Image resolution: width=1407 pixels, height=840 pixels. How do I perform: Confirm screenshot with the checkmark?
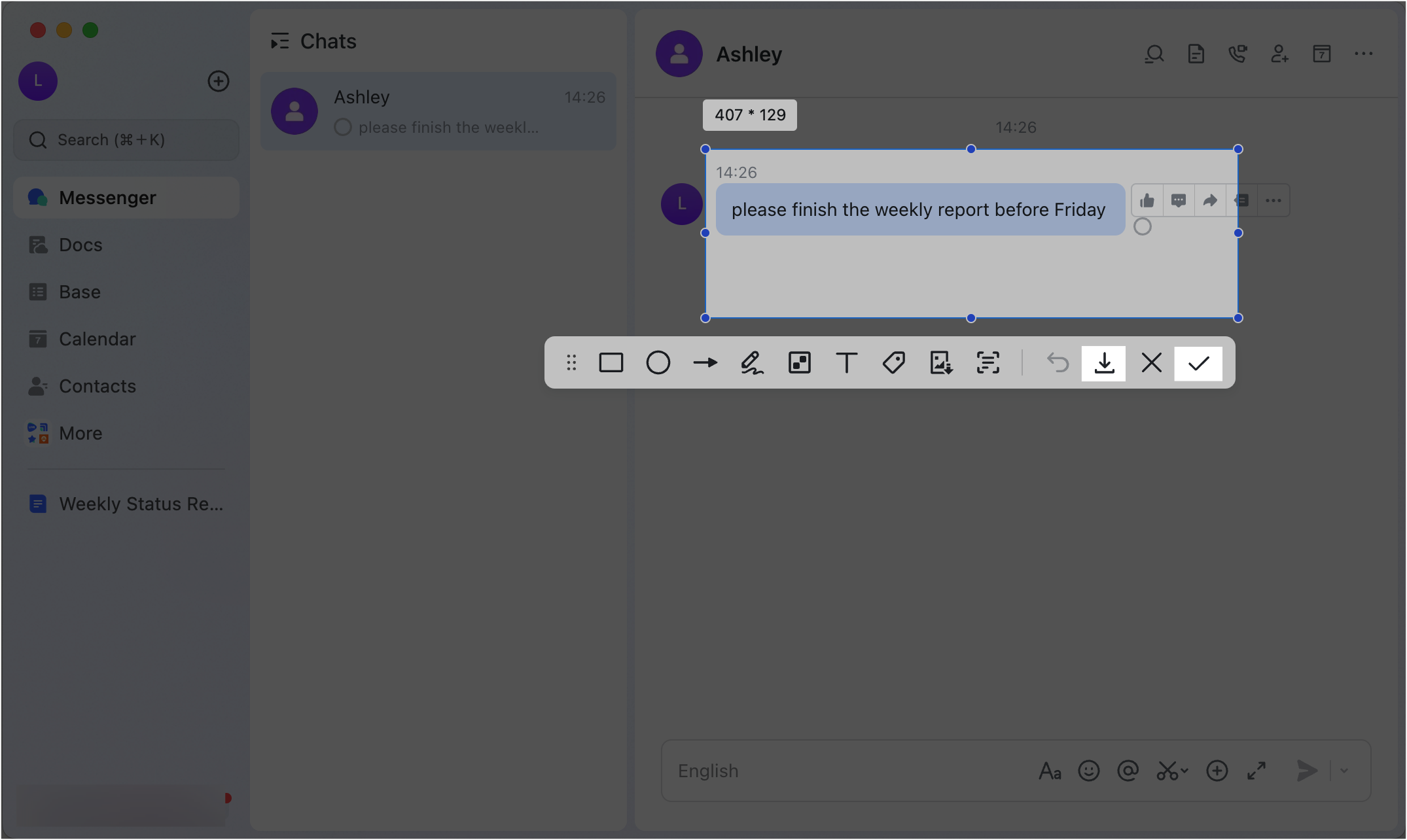(1198, 363)
